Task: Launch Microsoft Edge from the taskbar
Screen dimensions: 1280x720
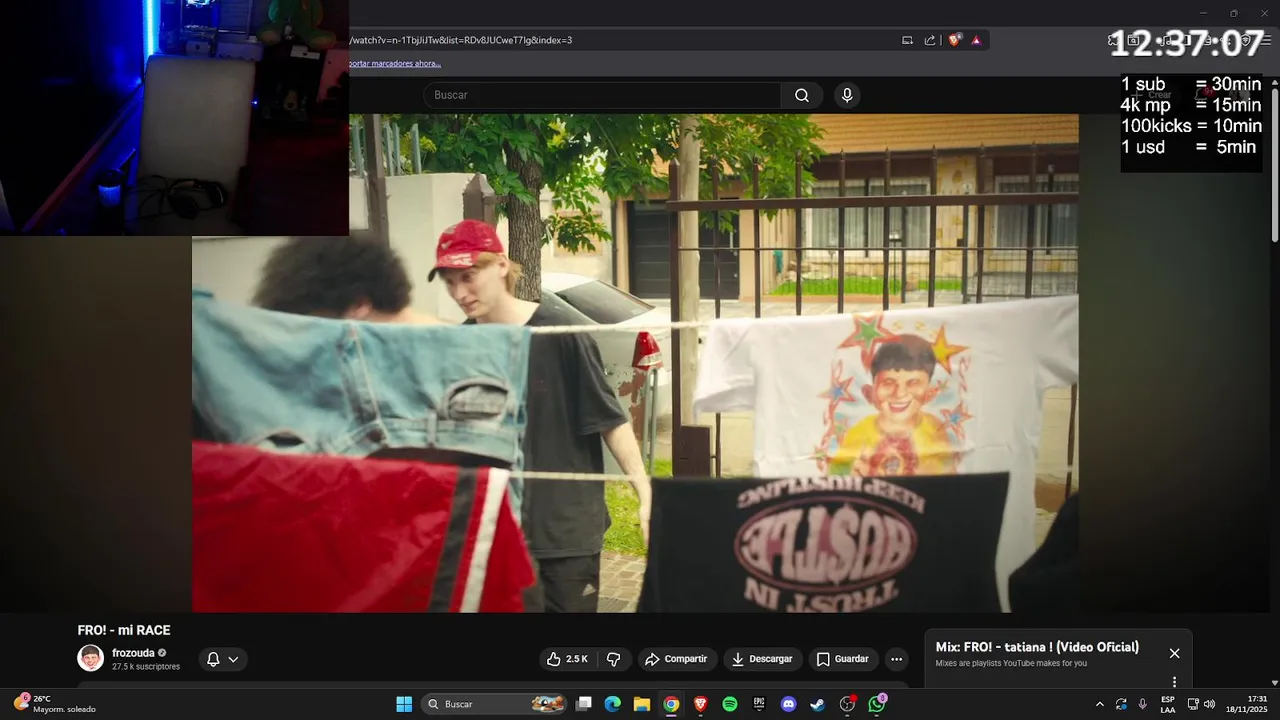Action: click(613, 704)
